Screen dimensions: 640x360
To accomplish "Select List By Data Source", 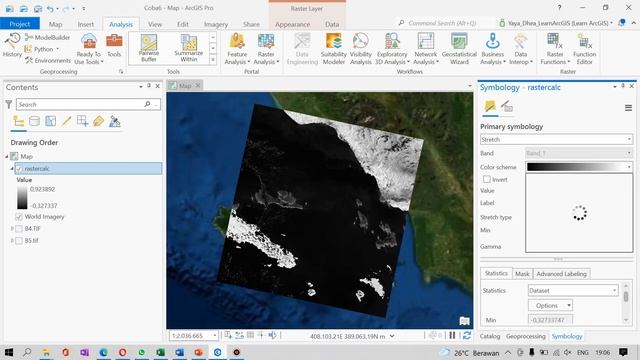I will tap(34, 121).
